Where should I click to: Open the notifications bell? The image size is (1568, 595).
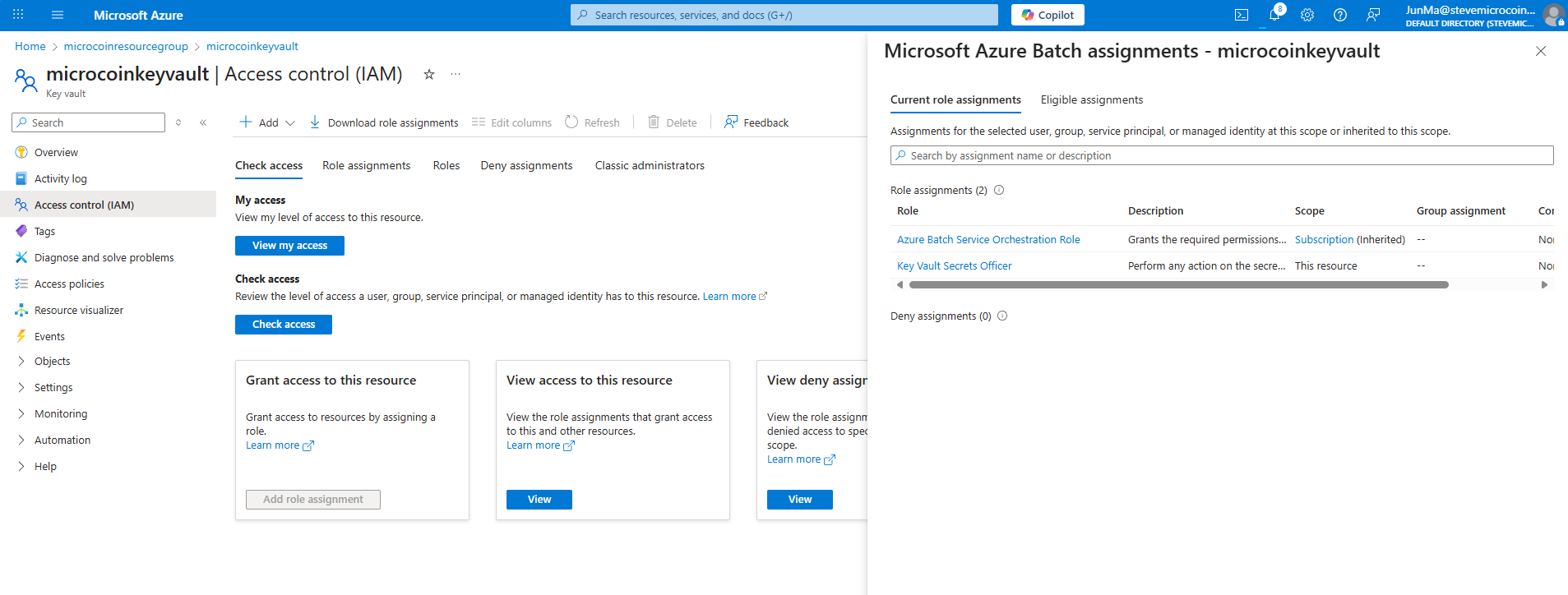coord(1274,15)
